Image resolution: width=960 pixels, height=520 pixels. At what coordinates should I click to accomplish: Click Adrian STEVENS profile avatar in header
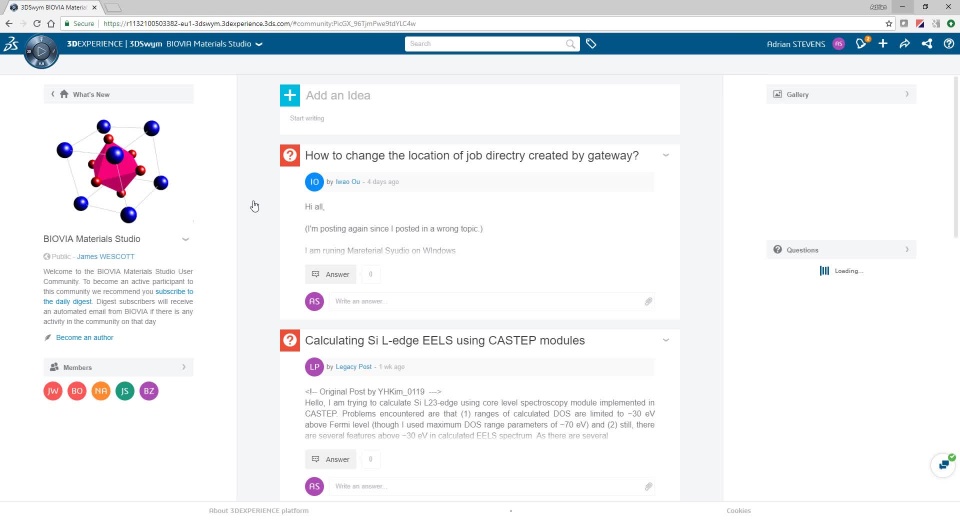pos(839,44)
